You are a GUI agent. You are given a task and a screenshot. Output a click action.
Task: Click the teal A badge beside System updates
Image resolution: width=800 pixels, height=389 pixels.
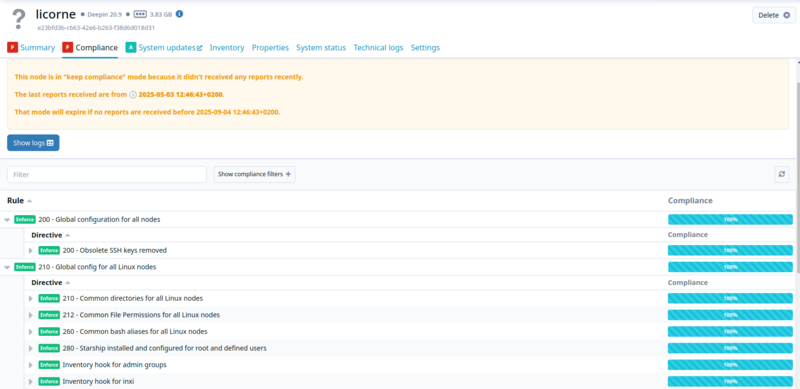130,47
